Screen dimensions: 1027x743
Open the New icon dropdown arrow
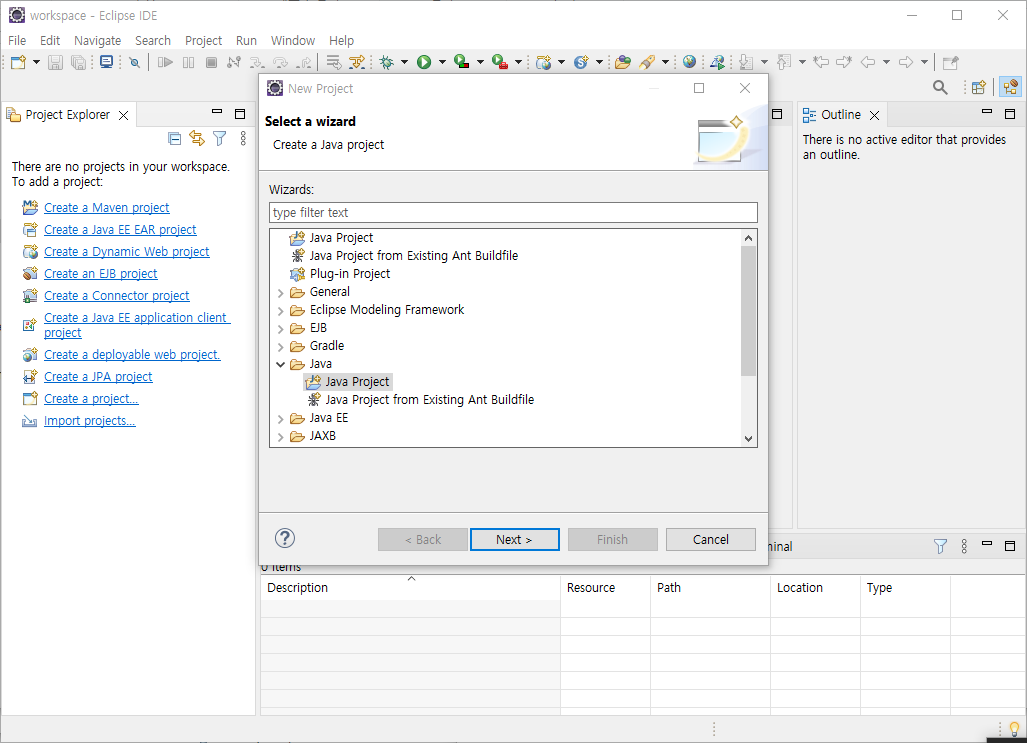[x=37, y=62]
